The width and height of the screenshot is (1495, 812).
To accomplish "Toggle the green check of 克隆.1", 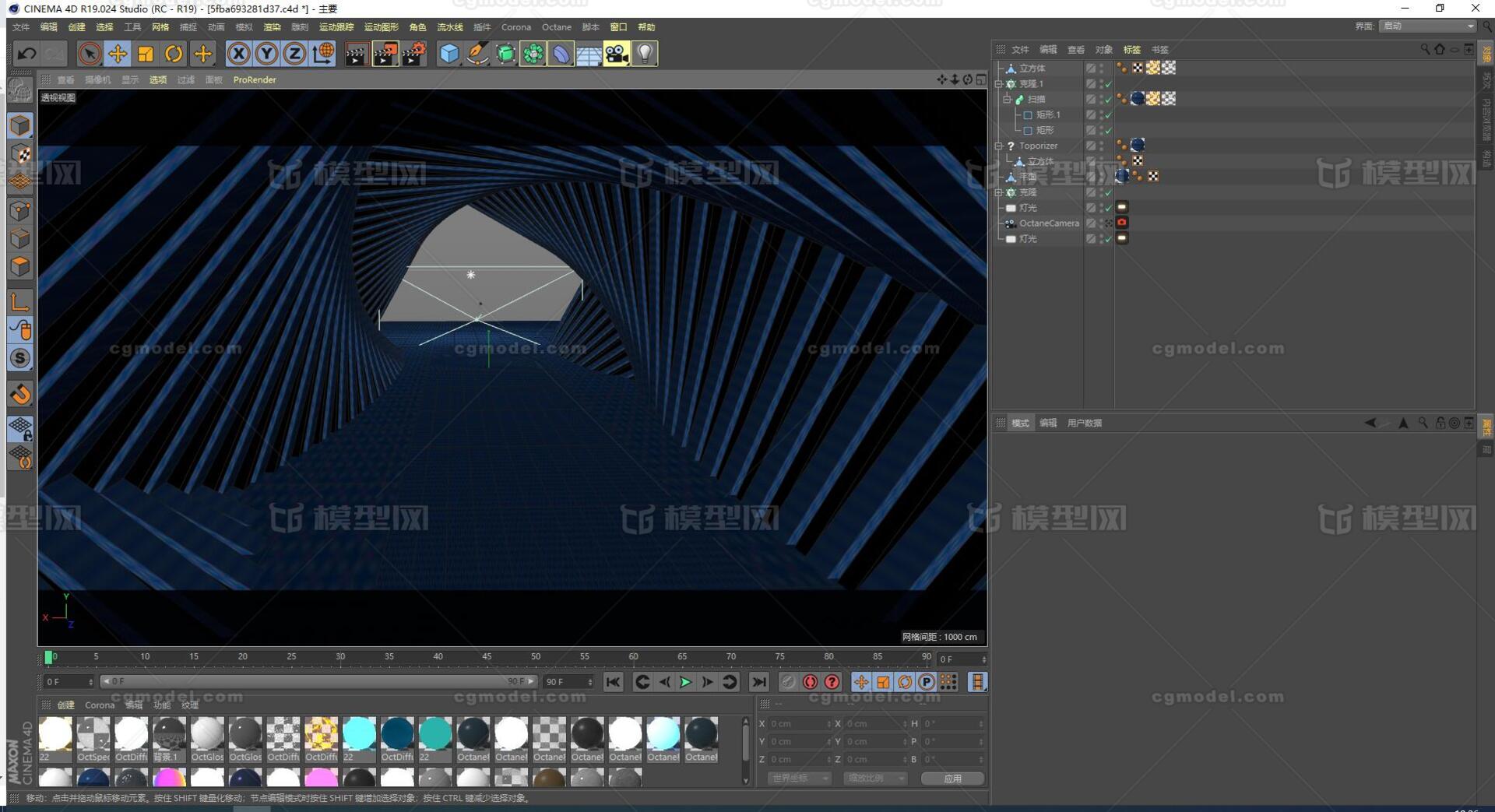I will [1109, 84].
